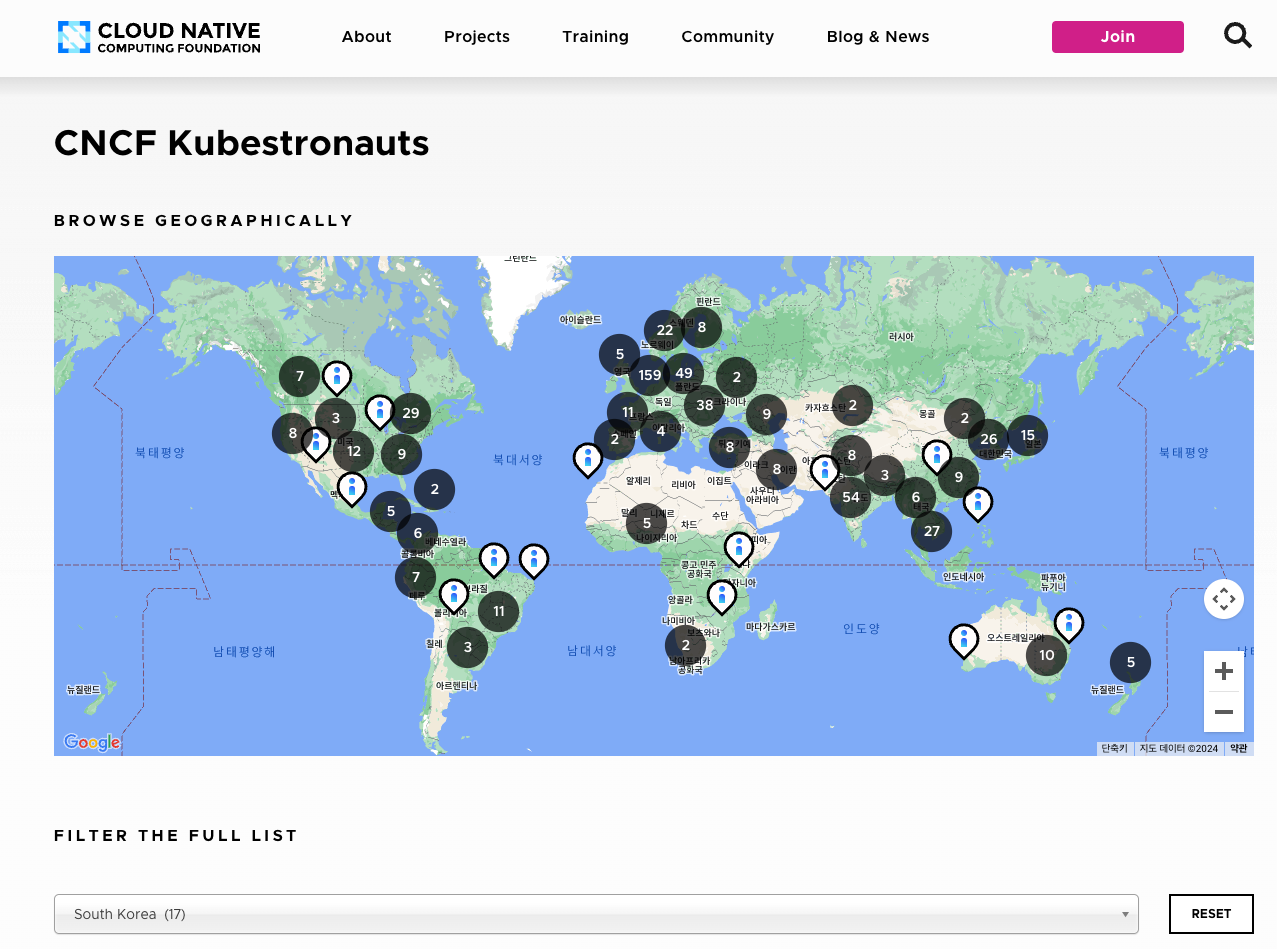Open the 2 cluster in South Africa
The image size is (1277, 949).
(686, 645)
